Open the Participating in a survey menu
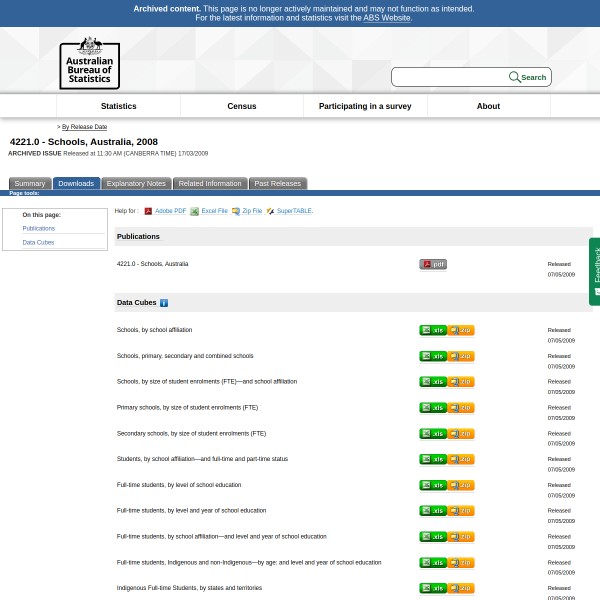The width and height of the screenshot is (600, 600). click(x=365, y=106)
